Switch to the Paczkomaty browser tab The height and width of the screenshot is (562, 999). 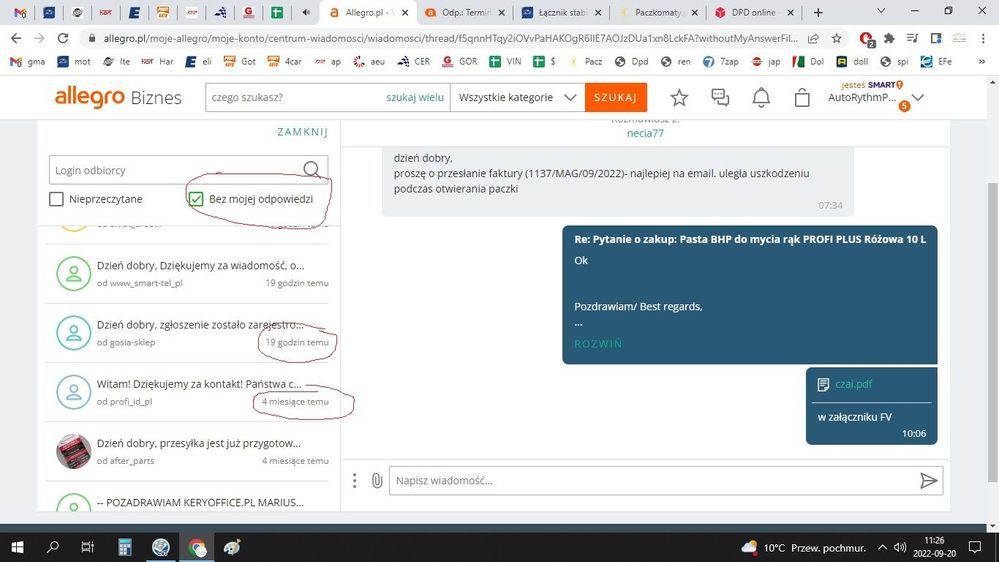[x=658, y=12]
